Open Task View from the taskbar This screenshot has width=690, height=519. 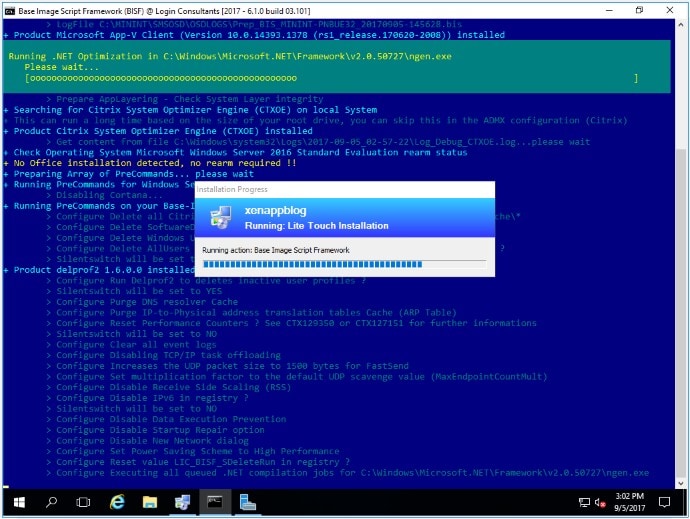pyautogui.click(x=85, y=502)
